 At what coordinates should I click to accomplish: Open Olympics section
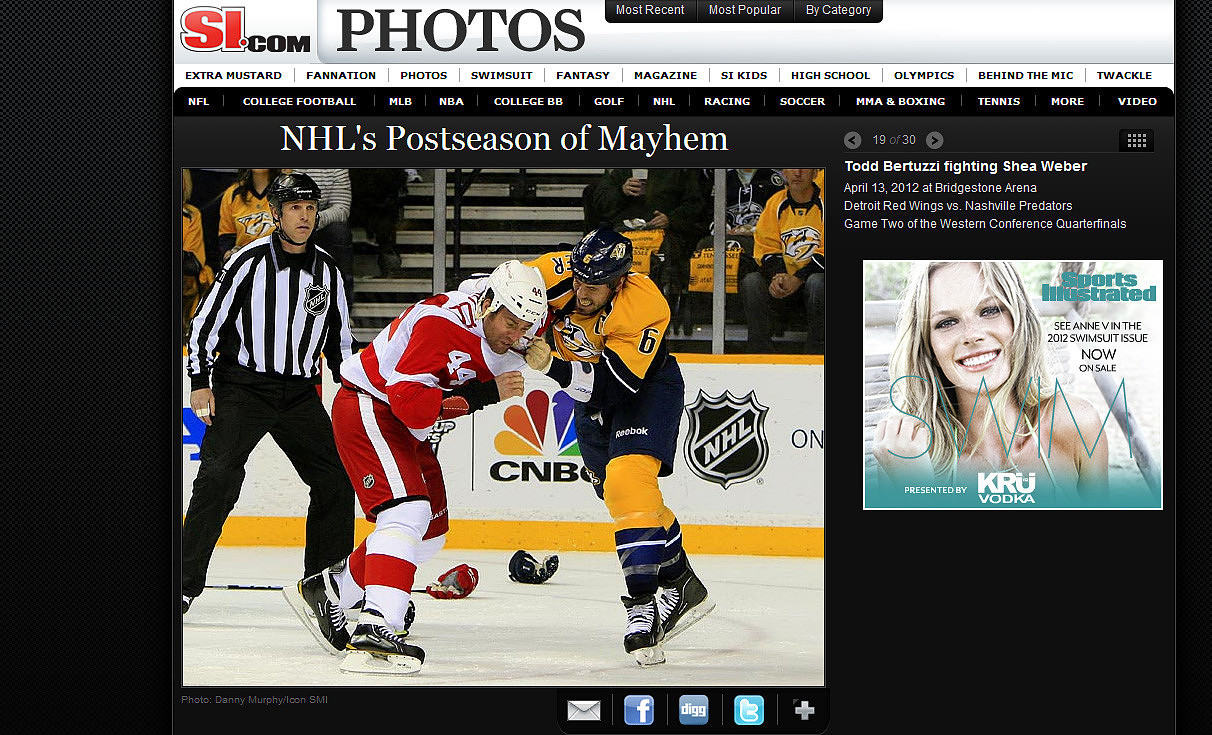pos(924,75)
